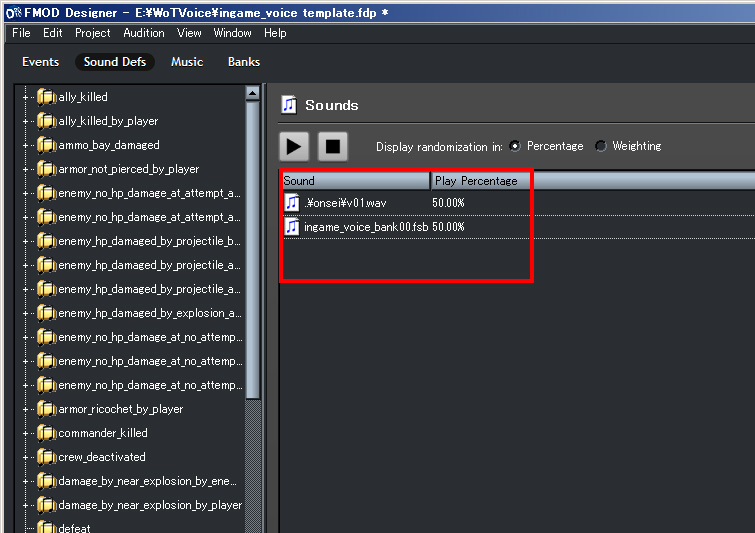Select the .¥onsei¥v01.wav sound entry
The width and height of the screenshot is (755, 533).
coord(345,203)
